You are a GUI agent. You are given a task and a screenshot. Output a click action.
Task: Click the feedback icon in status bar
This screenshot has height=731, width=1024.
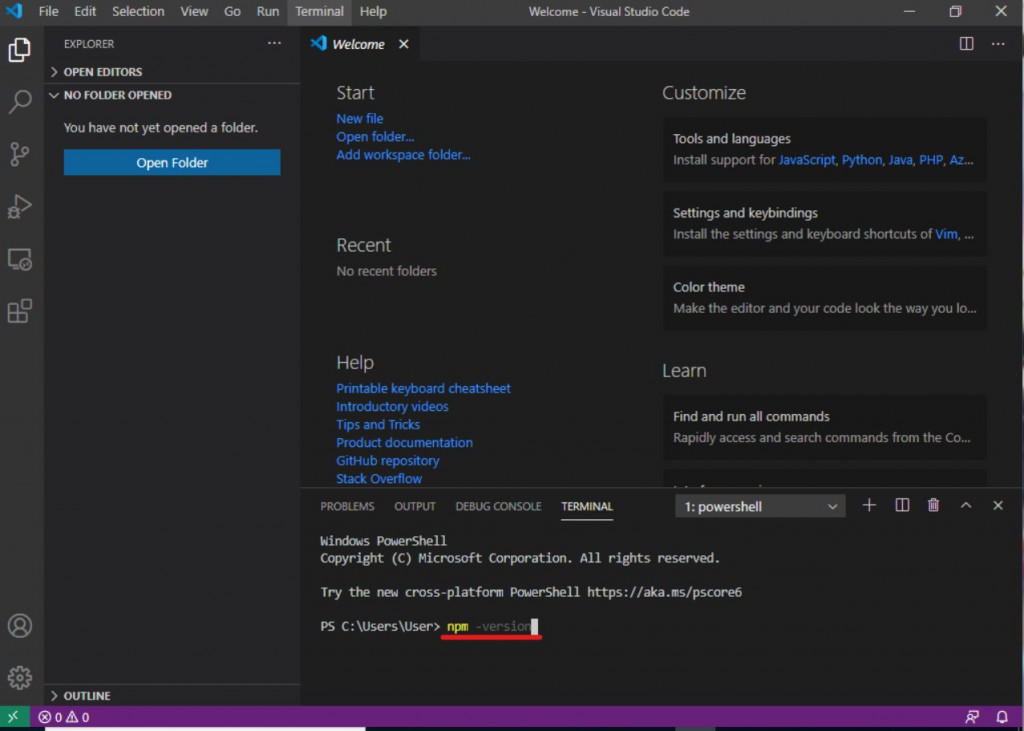[972, 717]
